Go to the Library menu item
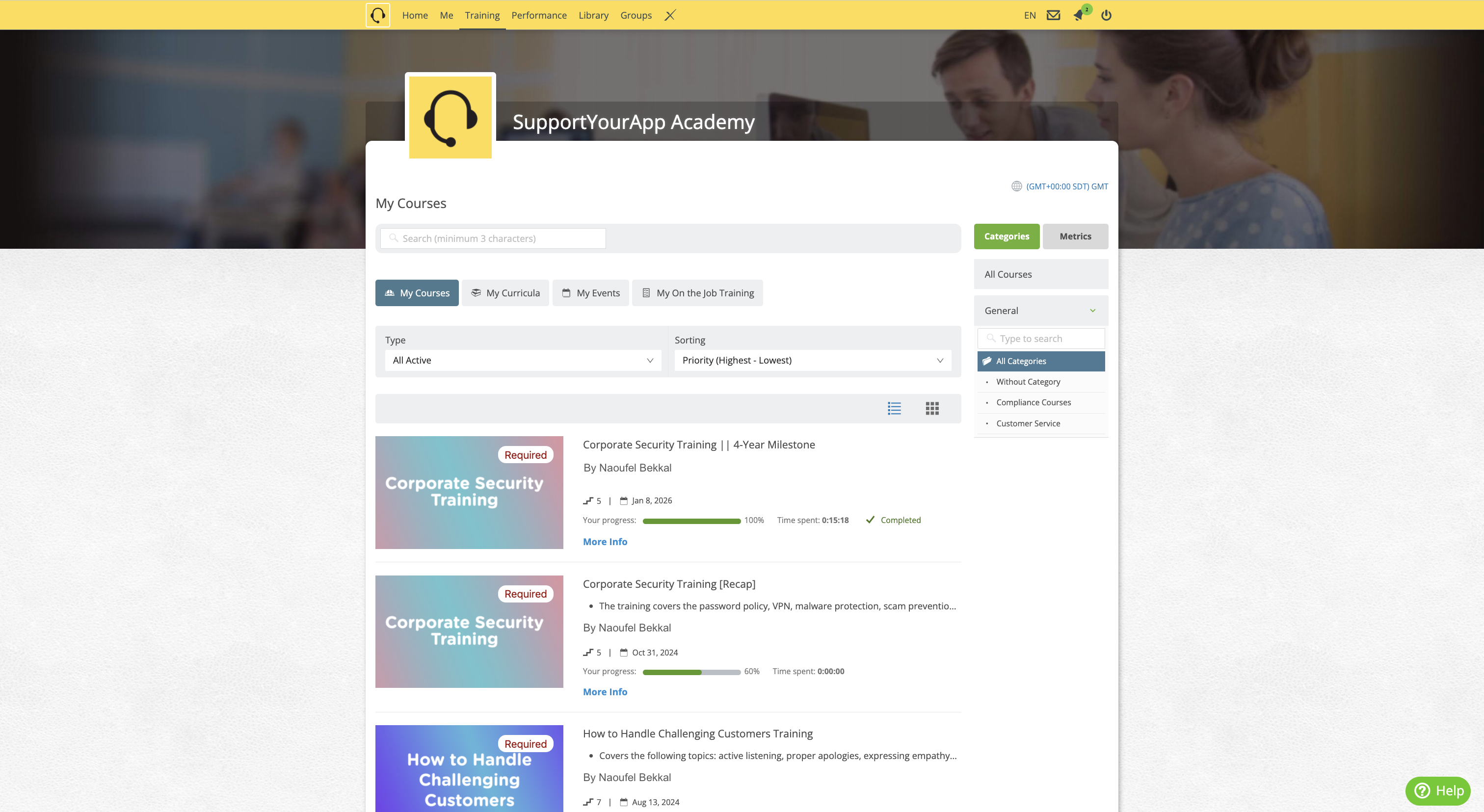The height and width of the screenshot is (812, 1484). pyautogui.click(x=593, y=15)
